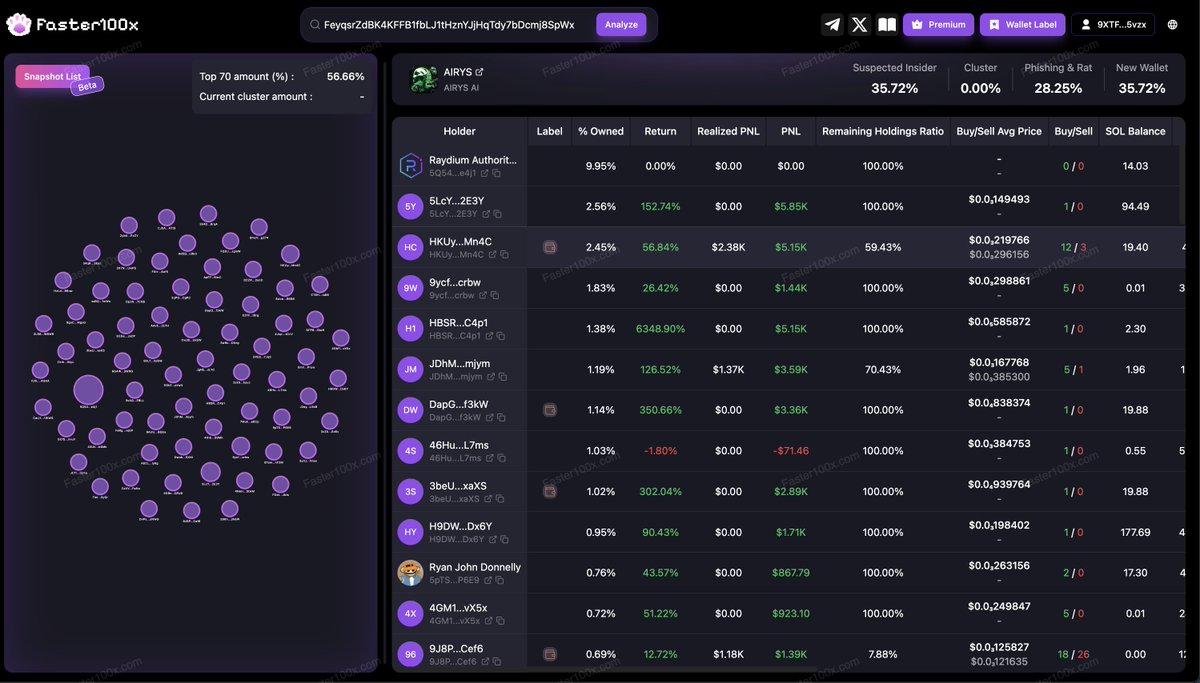This screenshot has height=683, width=1200.
Task: Sort by Remaining Holdings Ratio header
Action: (x=882, y=131)
